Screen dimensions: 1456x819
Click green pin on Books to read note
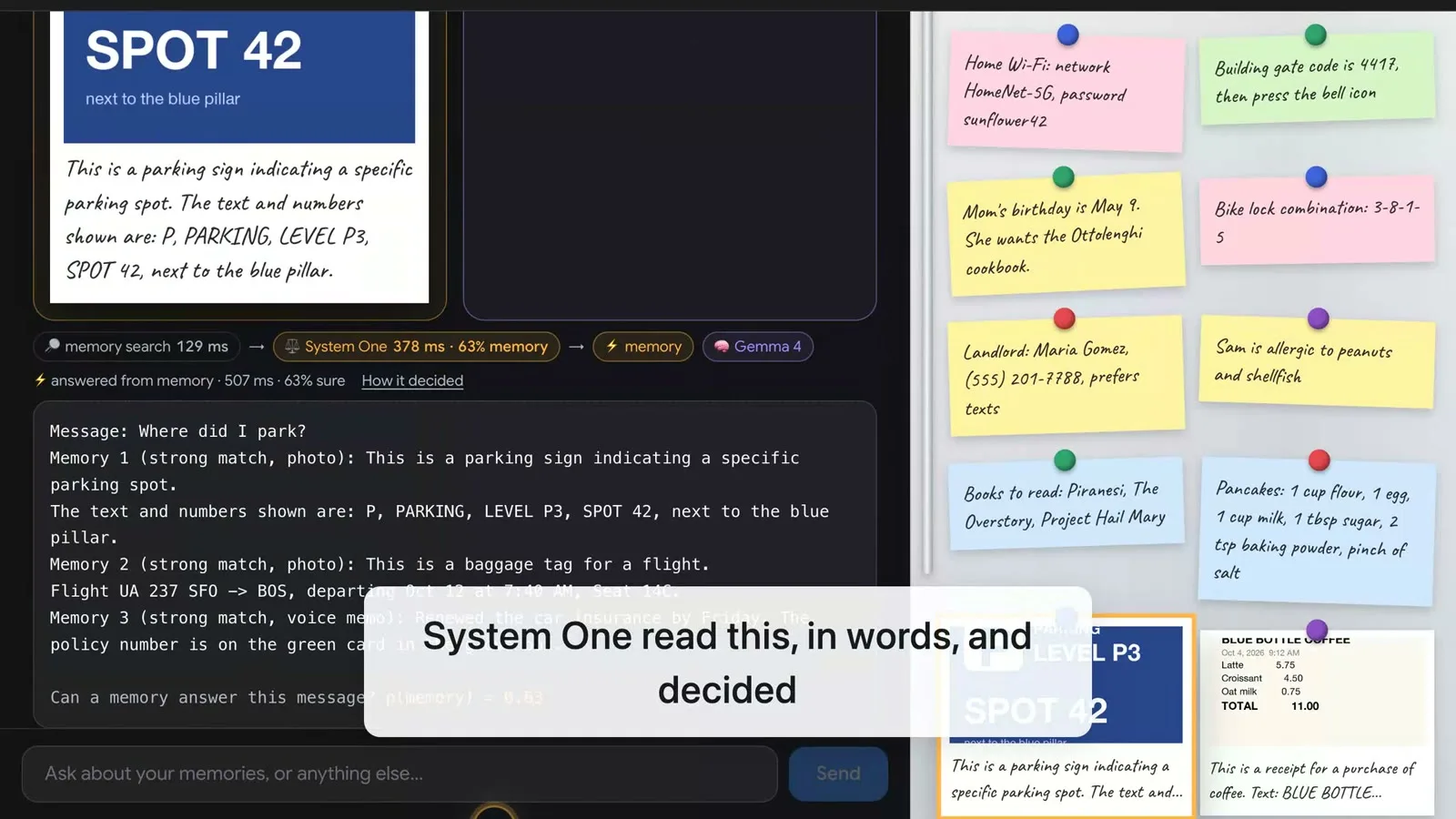(x=1064, y=460)
